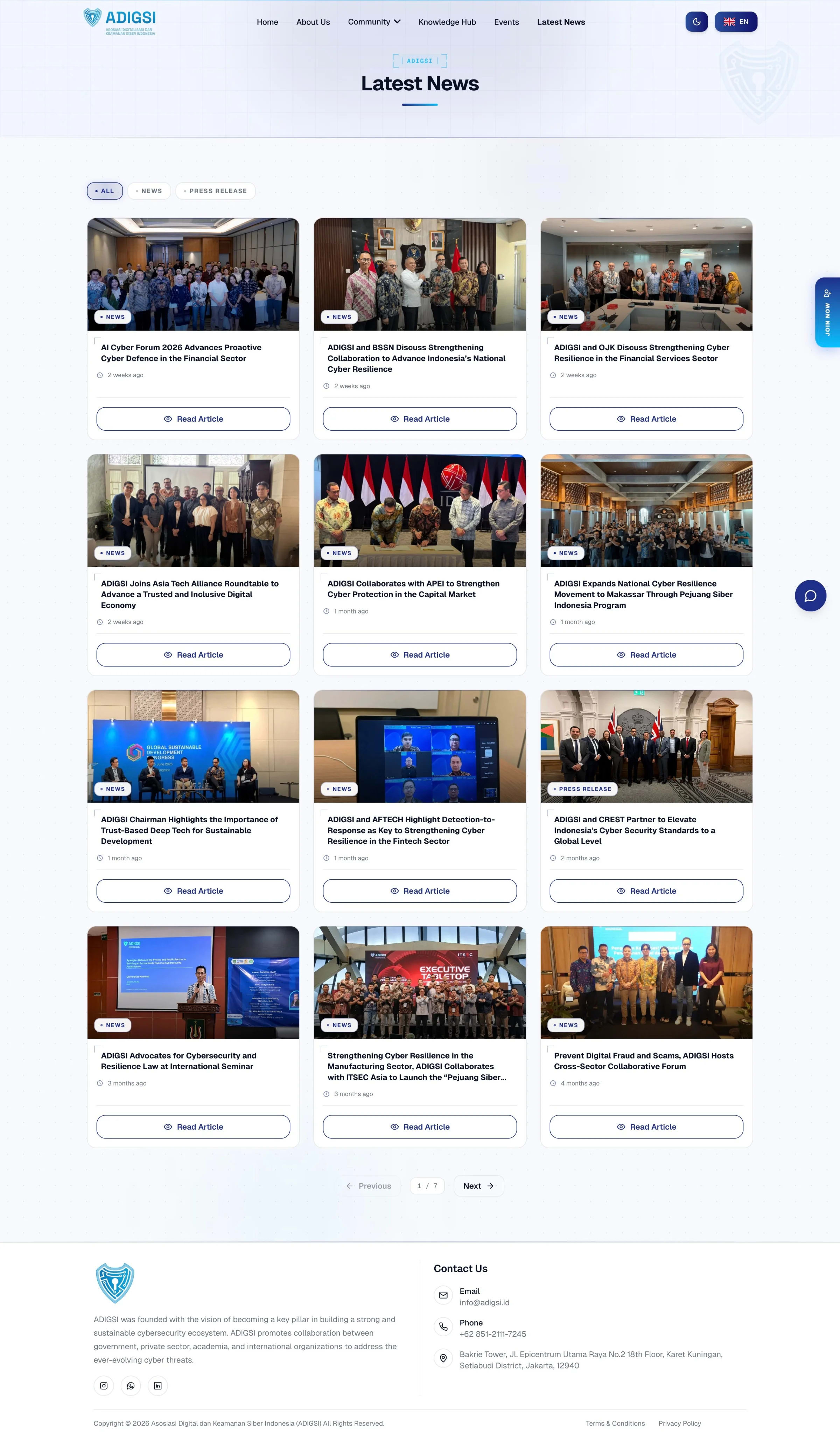
Task: Navigate to Knowledge Hub
Action: tap(447, 22)
